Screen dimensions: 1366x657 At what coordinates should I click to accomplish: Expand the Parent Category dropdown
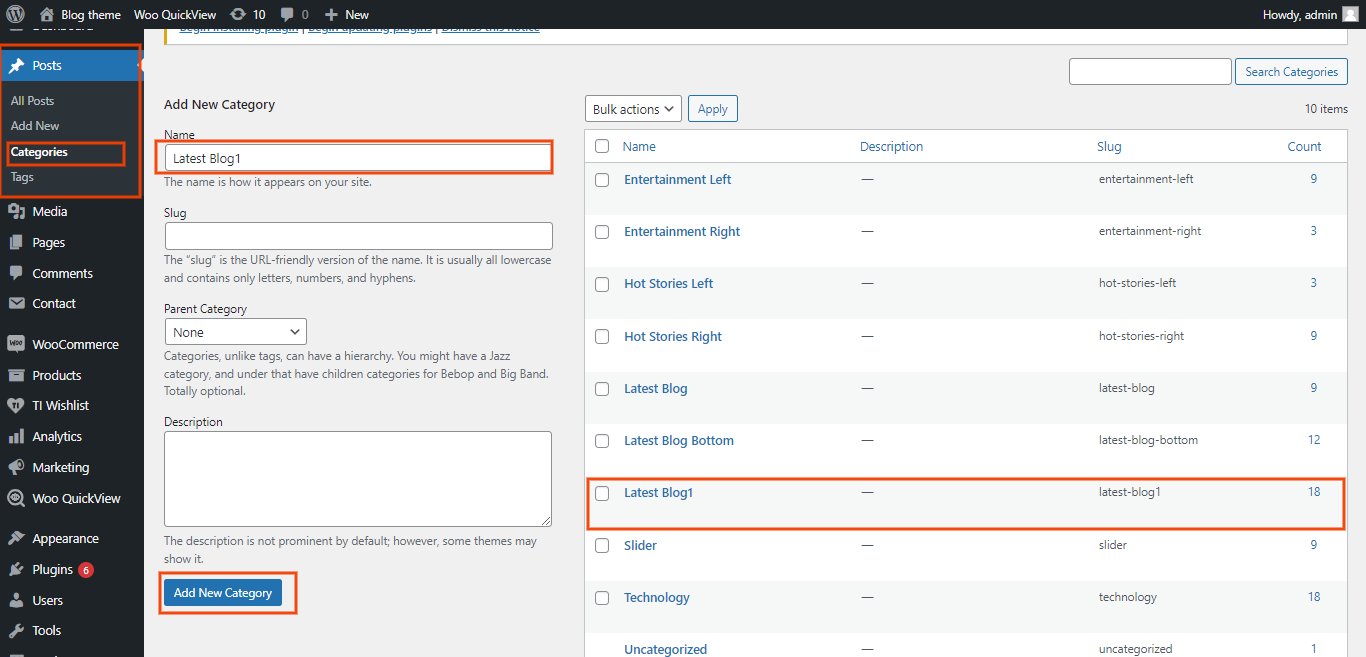click(x=235, y=332)
